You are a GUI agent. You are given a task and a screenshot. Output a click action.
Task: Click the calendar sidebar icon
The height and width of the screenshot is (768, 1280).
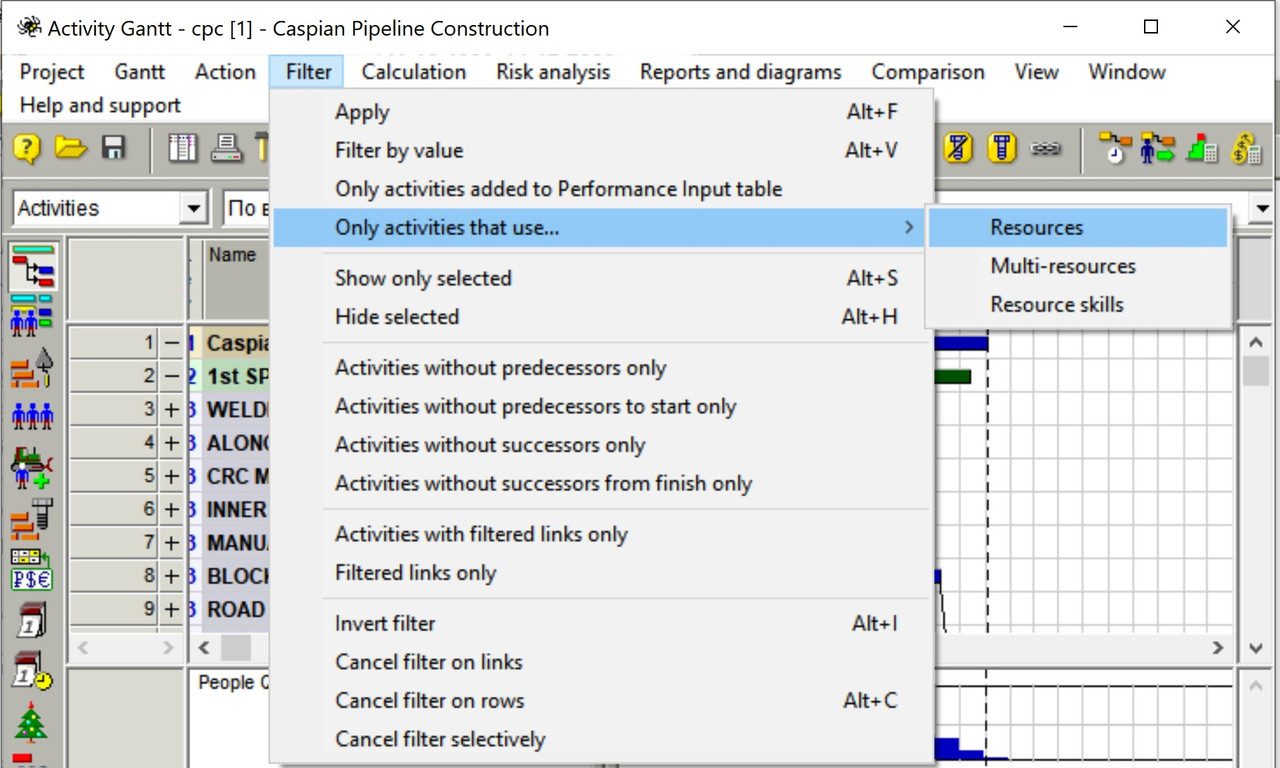pos(32,620)
